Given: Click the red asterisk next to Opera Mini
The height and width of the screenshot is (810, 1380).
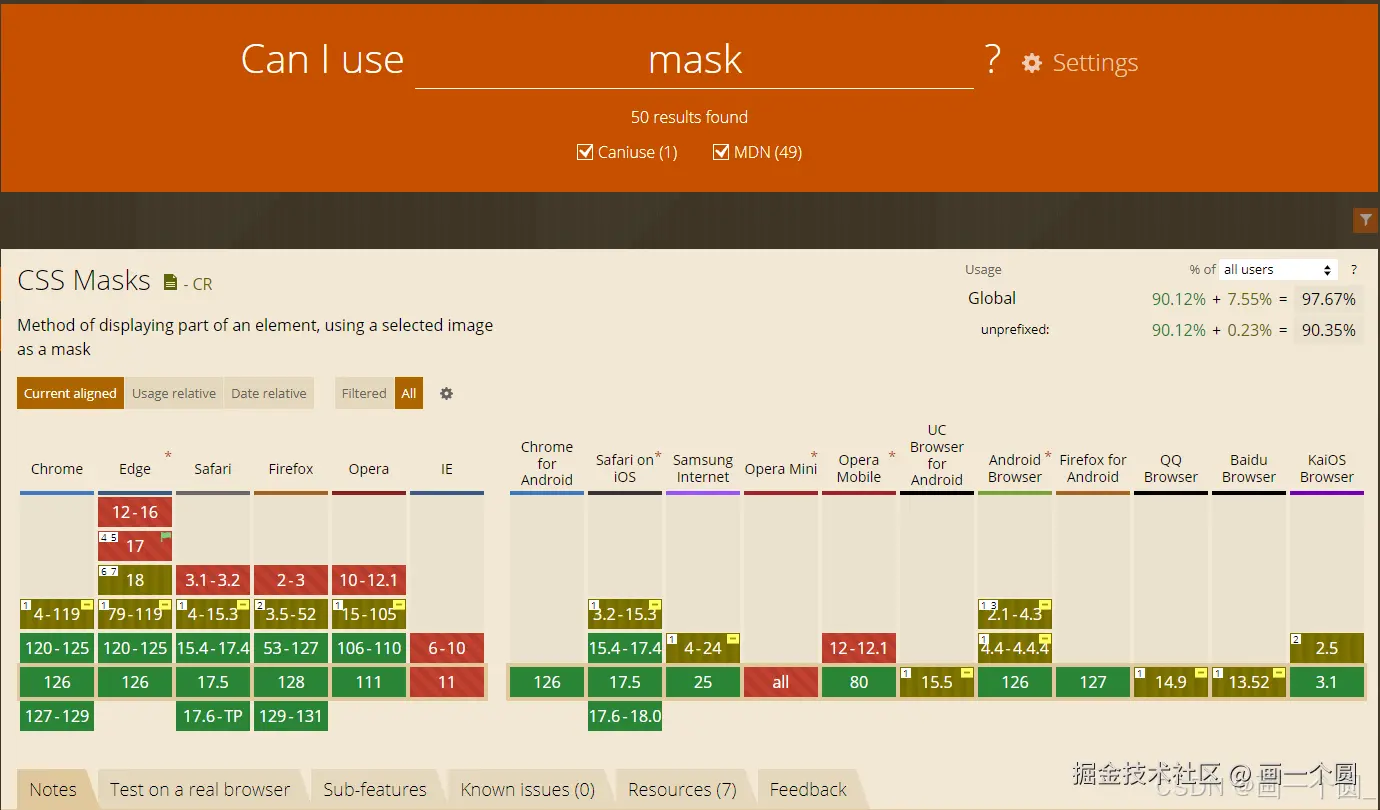Looking at the screenshot, I should 814,456.
